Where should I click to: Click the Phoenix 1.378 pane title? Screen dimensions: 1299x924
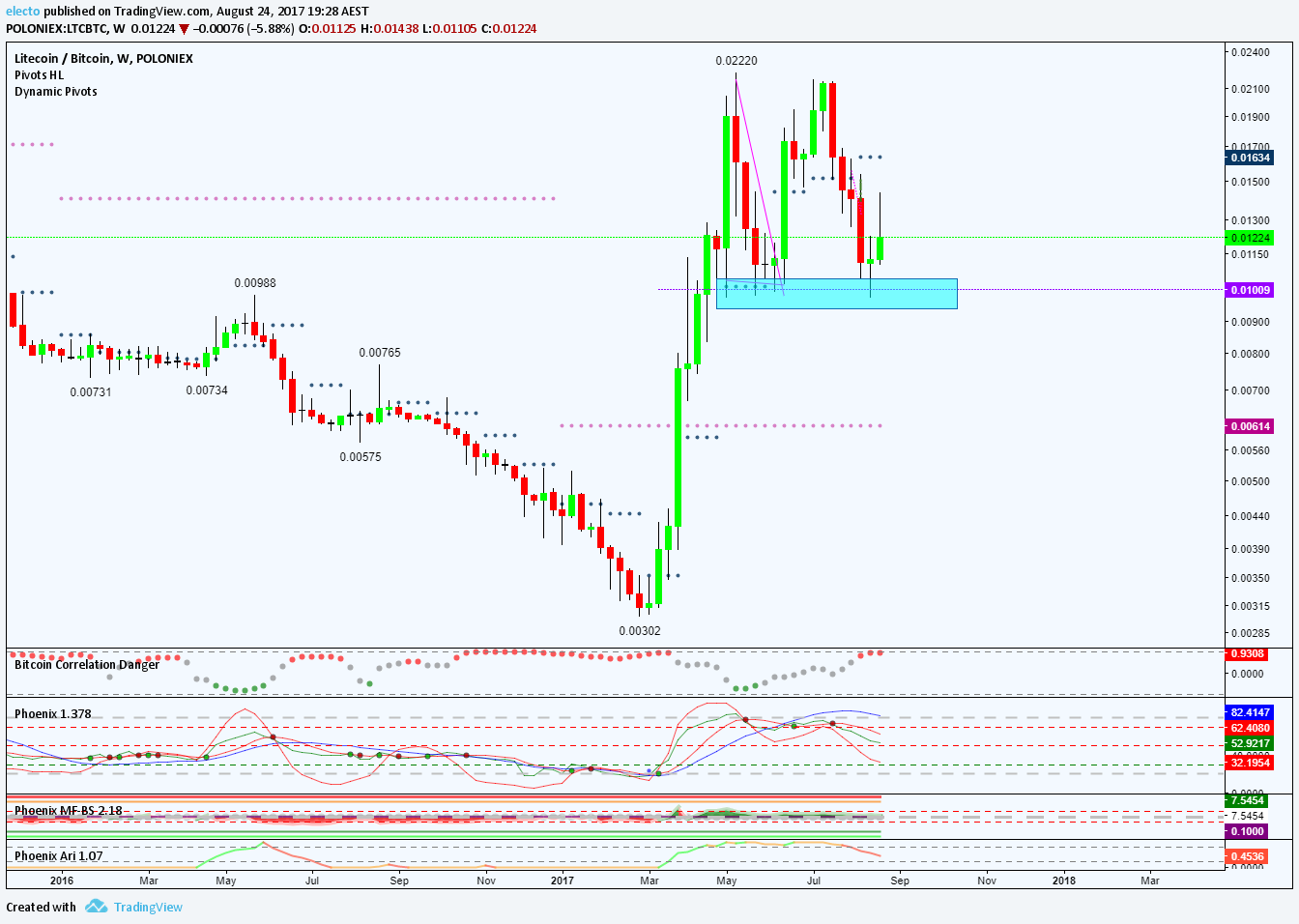coord(52,714)
